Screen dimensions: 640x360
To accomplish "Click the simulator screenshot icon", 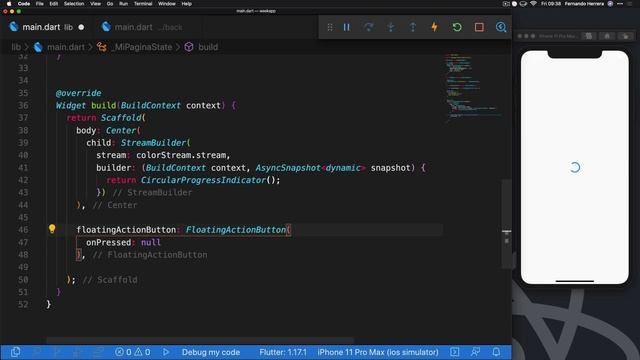I will tap(589, 36).
